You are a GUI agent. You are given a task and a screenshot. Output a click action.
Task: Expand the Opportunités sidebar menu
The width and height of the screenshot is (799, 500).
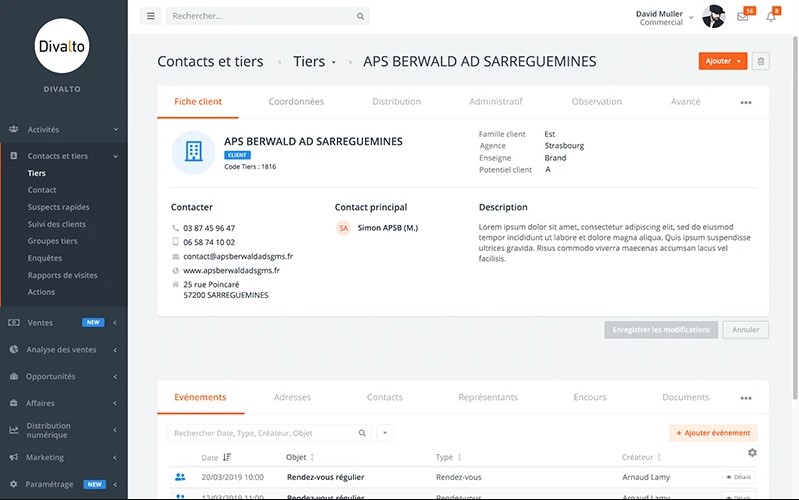coord(64,376)
